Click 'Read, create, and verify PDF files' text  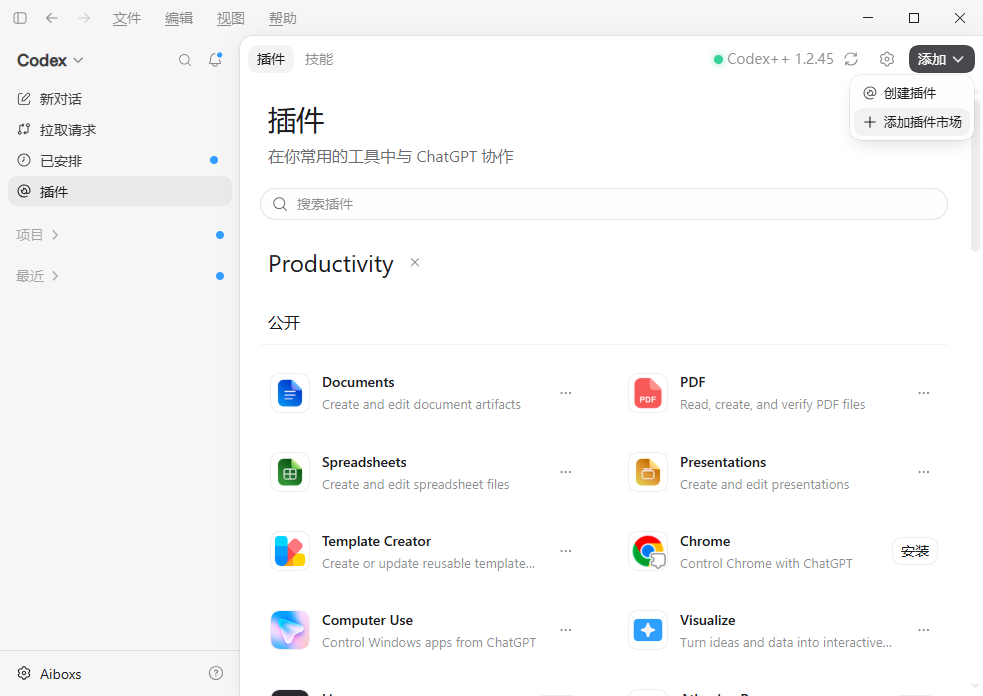[772, 404]
